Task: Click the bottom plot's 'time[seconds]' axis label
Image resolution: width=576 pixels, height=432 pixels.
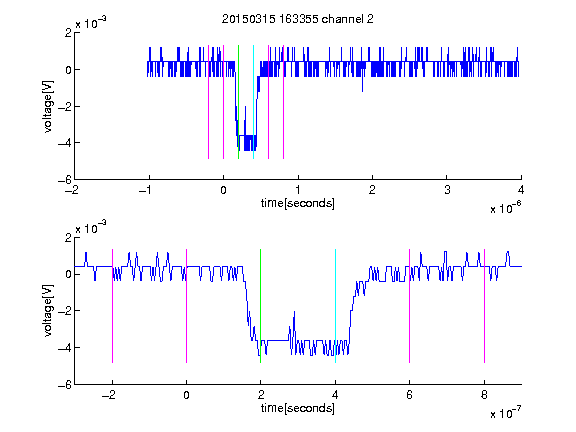Action: pyautogui.click(x=298, y=408)
